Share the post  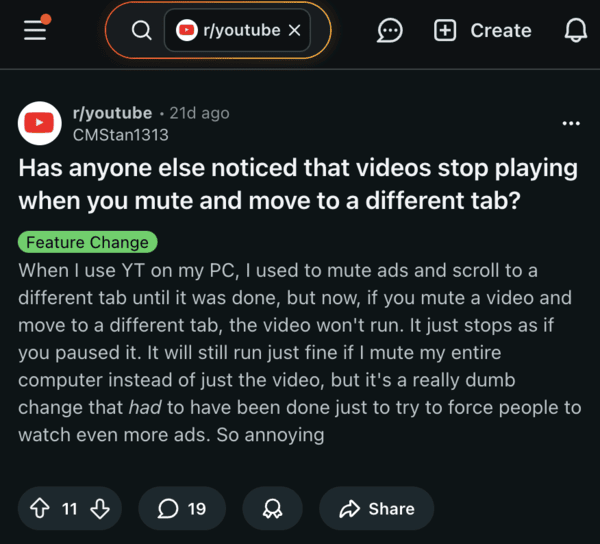point(376,509)
